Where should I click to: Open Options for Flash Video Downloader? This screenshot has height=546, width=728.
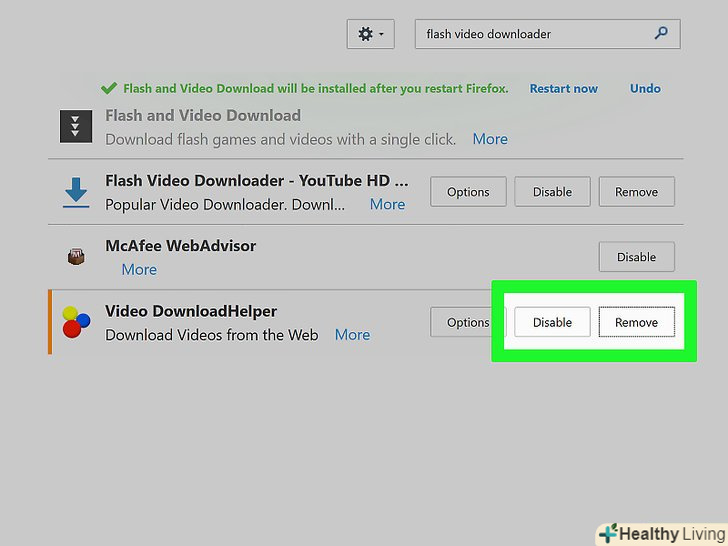pos(468,192)
